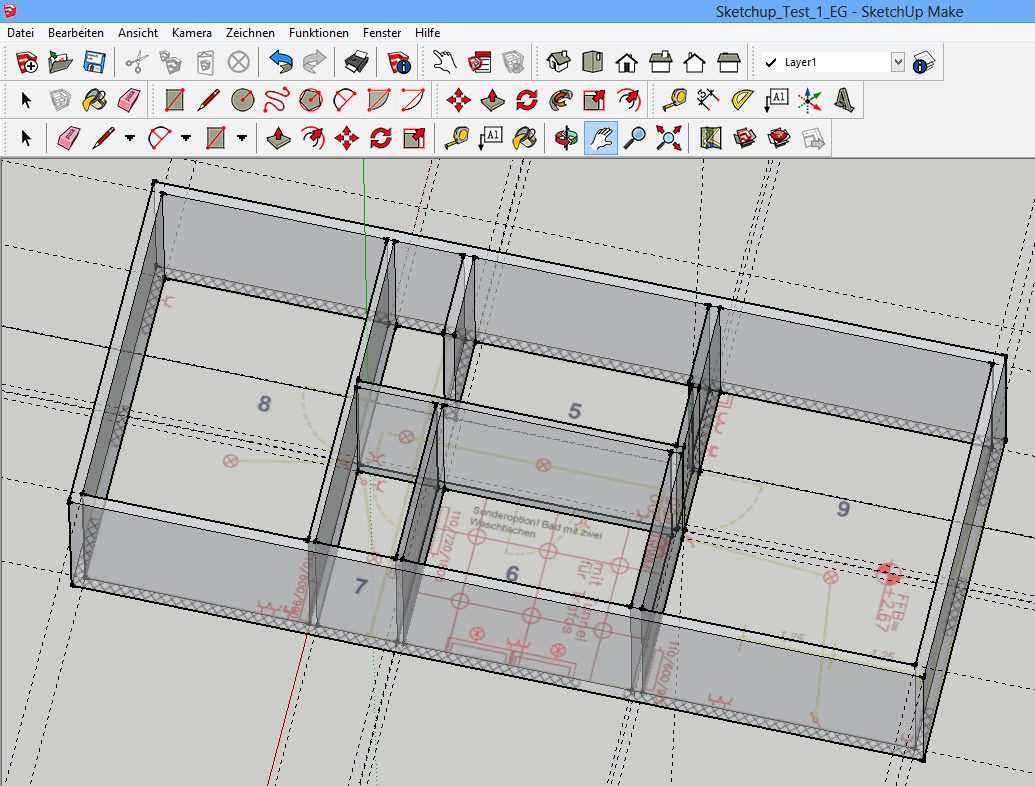Click the scissors cut icon
The height and width of the screenshot is (786, 1035).
click(x=137, y=62)
